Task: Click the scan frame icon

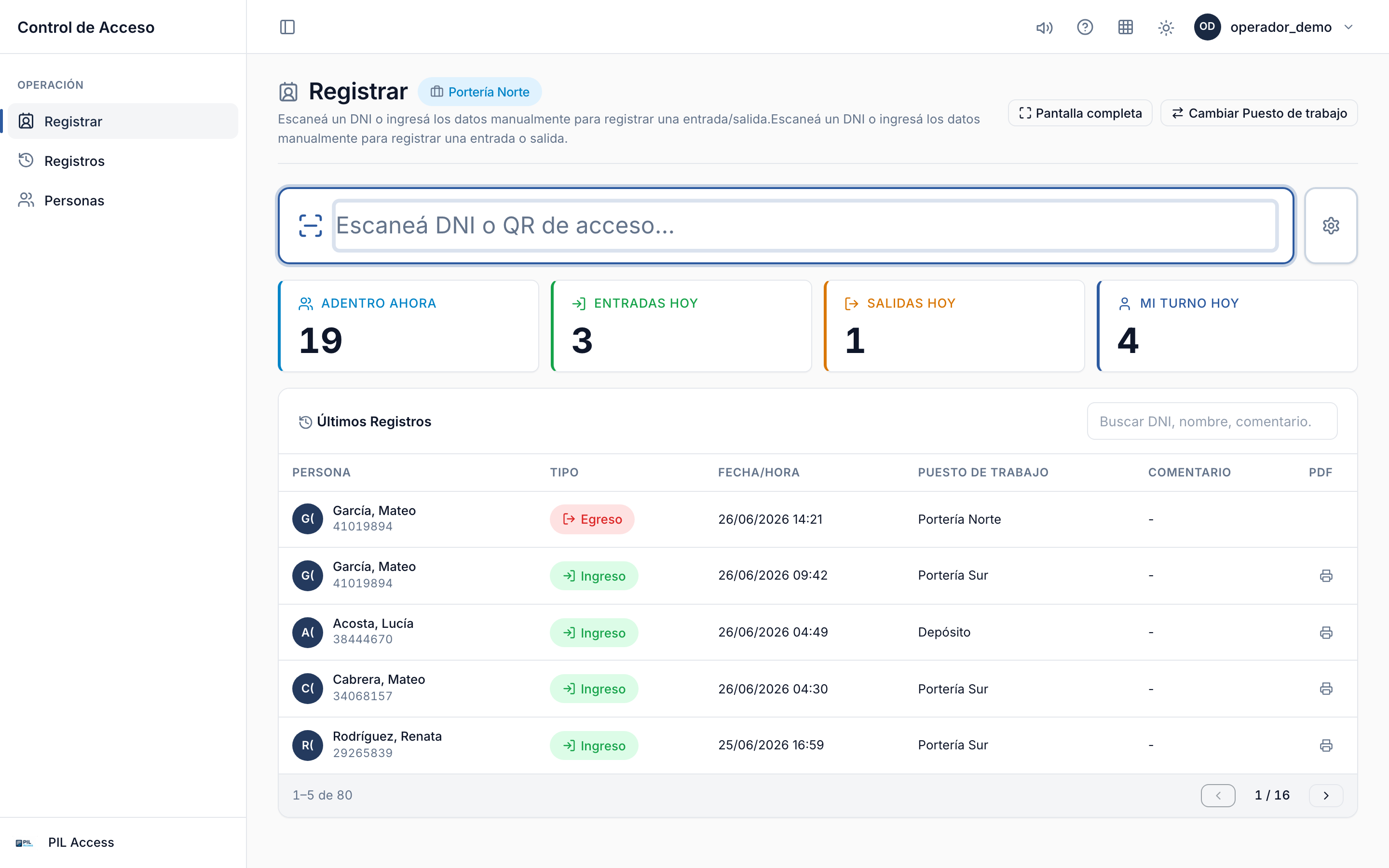Action: click(311, 226)
